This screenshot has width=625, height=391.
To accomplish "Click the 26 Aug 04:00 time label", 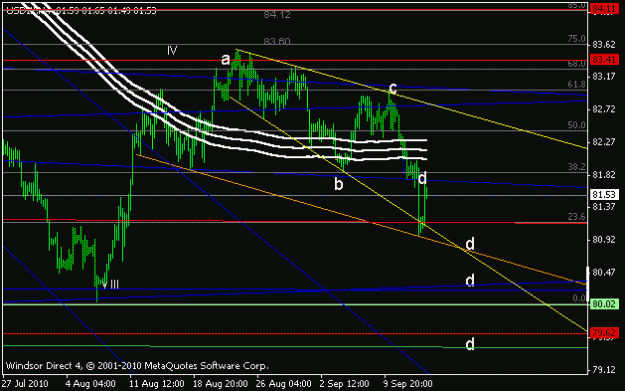I will point(284,384).
